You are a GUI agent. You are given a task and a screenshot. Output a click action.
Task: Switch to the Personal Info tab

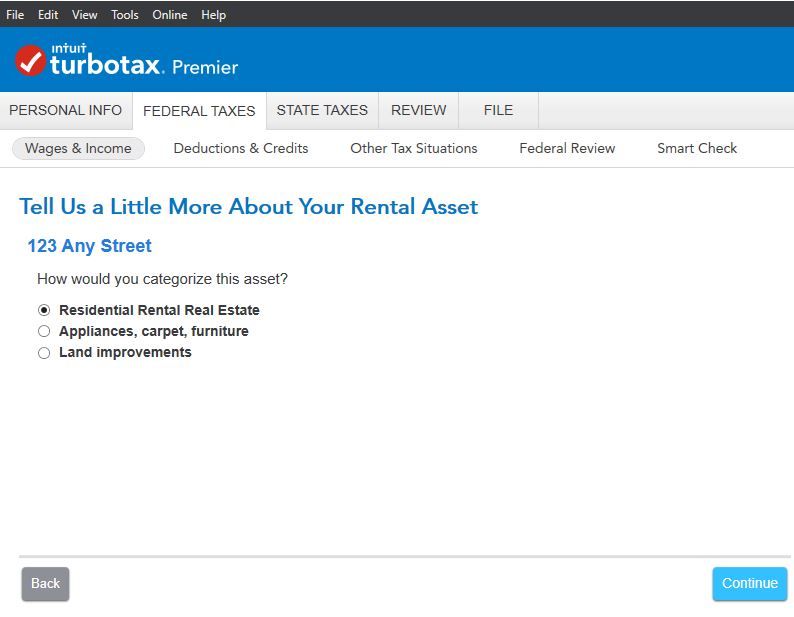(x=65, y=110)
